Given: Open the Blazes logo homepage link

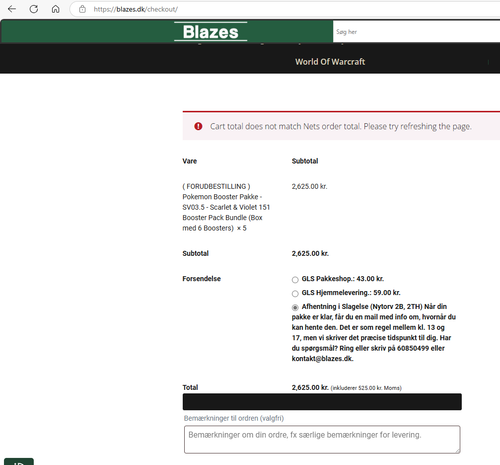Looking at the screenshot, I should pos(210,32).
